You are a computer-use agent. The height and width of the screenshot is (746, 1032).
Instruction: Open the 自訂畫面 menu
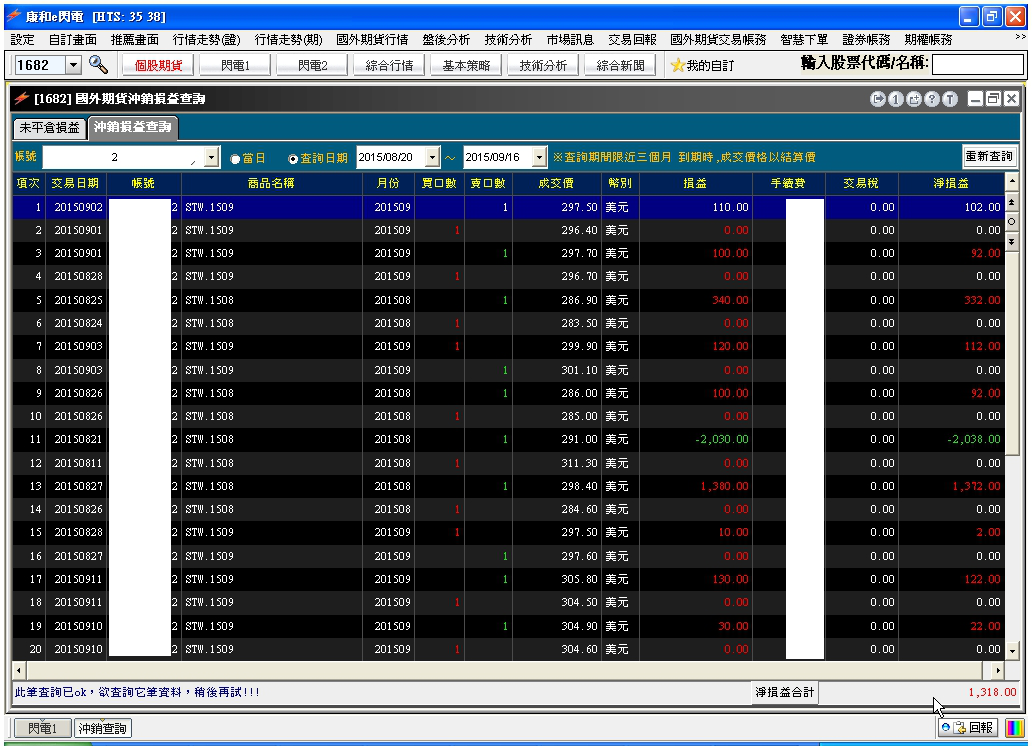point(72,40)
